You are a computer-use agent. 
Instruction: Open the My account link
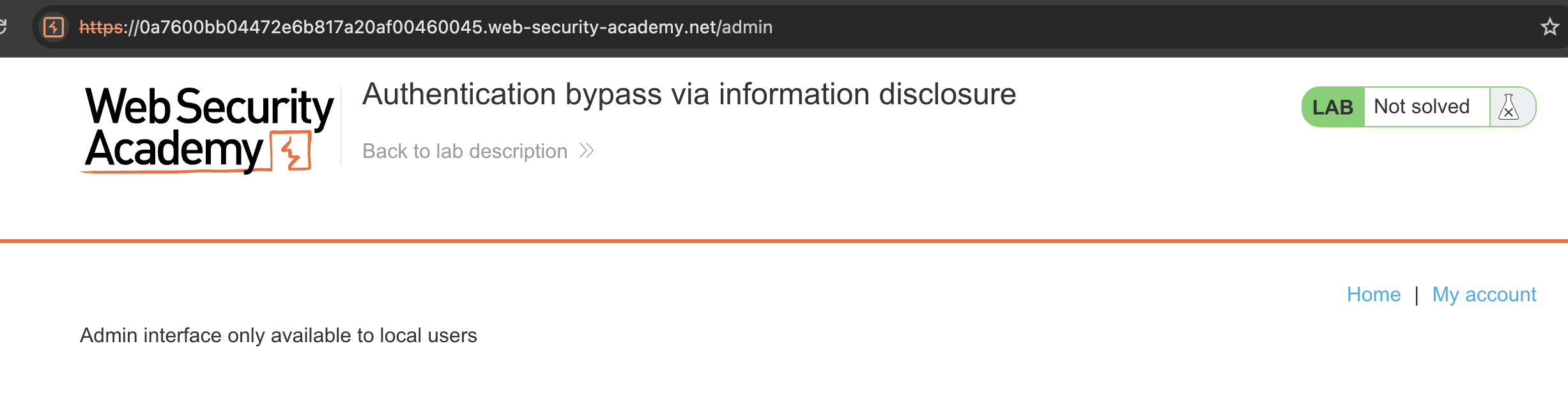click(x=1484, y=294)
